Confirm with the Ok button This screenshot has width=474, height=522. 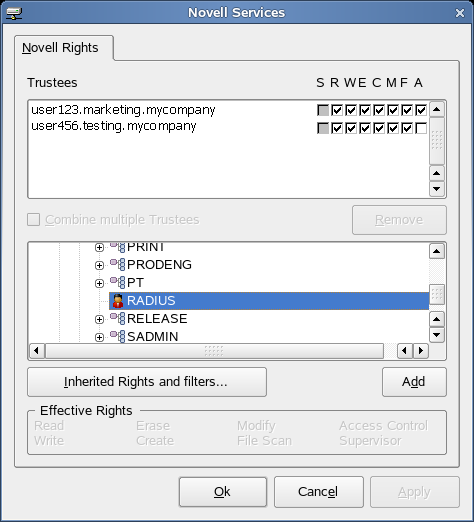click(x=223, y=492)
